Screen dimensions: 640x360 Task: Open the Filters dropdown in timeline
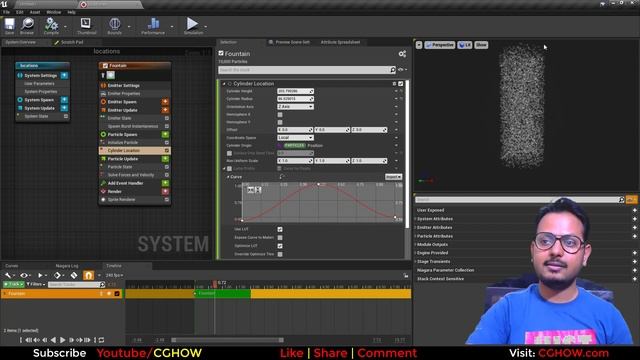click(35, 284)
